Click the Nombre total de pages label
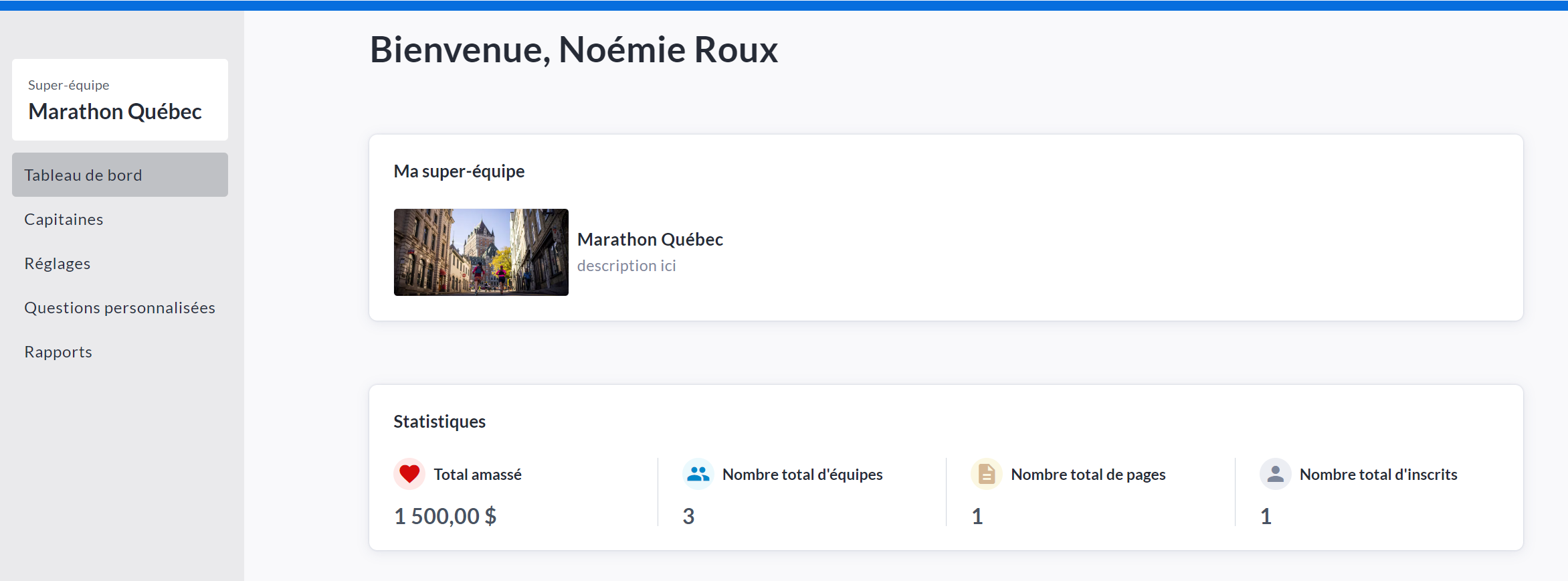Viewport: 1568px width, 581px height. pyautogui.click(x=1088, y=475)
